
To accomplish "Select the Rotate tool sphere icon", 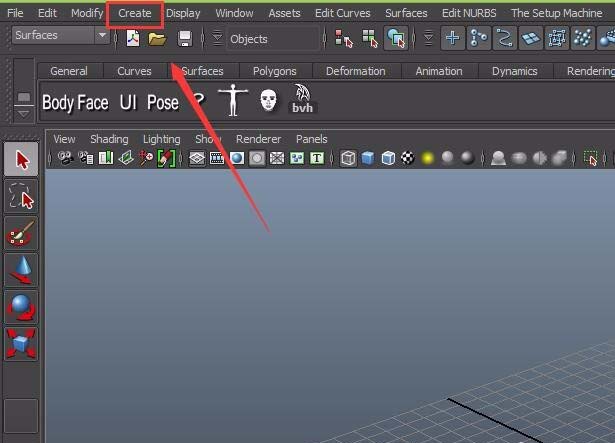I will (21, 307).
